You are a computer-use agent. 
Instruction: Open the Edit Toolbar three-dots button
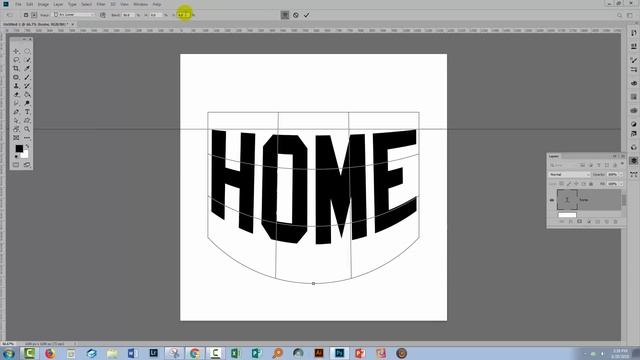tap(27, 138)
